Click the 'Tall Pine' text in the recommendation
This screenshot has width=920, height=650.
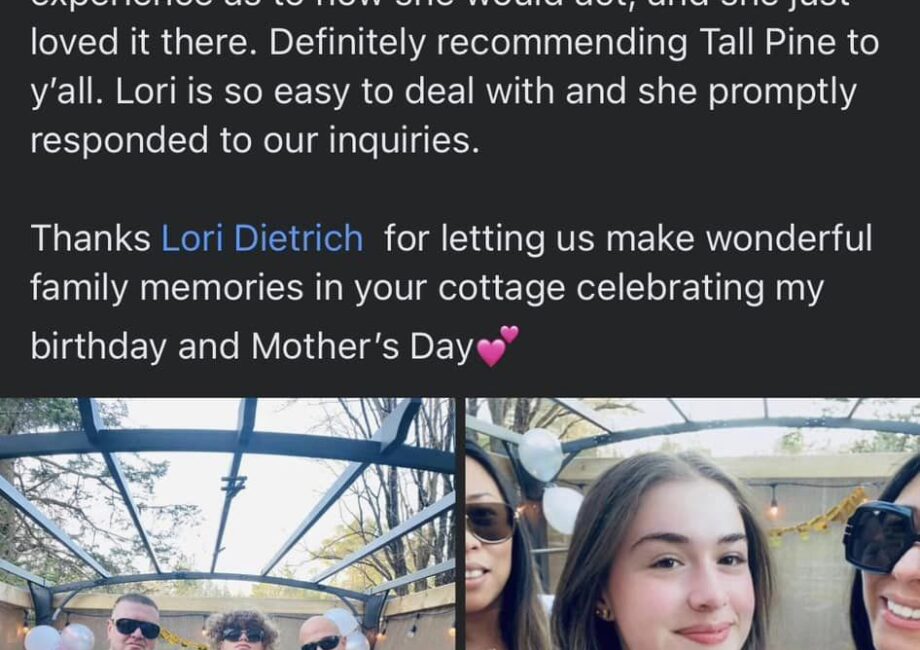click(x=768, y=42)
